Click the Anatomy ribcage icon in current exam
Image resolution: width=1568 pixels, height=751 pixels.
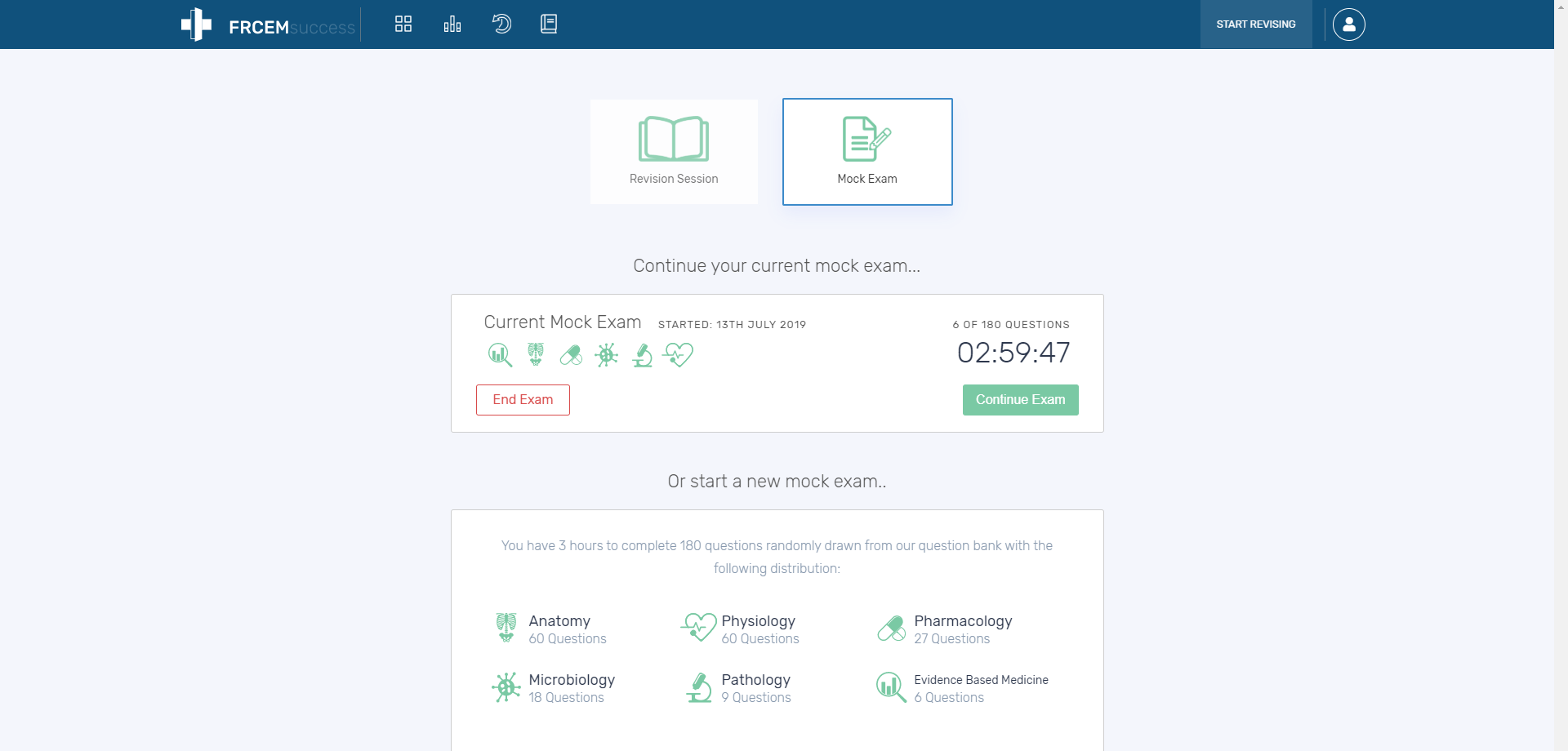536,354
